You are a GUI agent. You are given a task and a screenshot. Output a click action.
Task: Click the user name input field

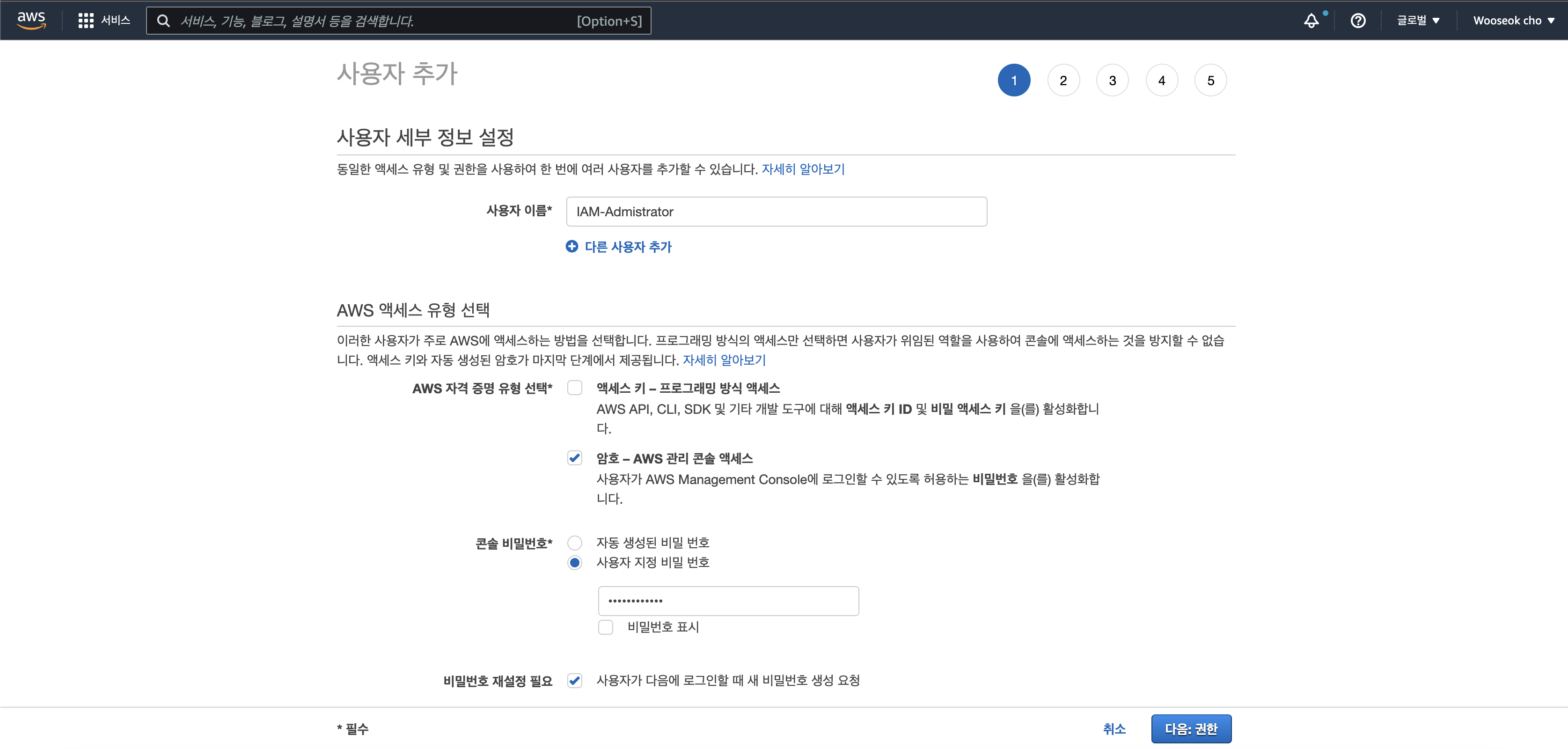pyautogui.click(x=776, y=211)
